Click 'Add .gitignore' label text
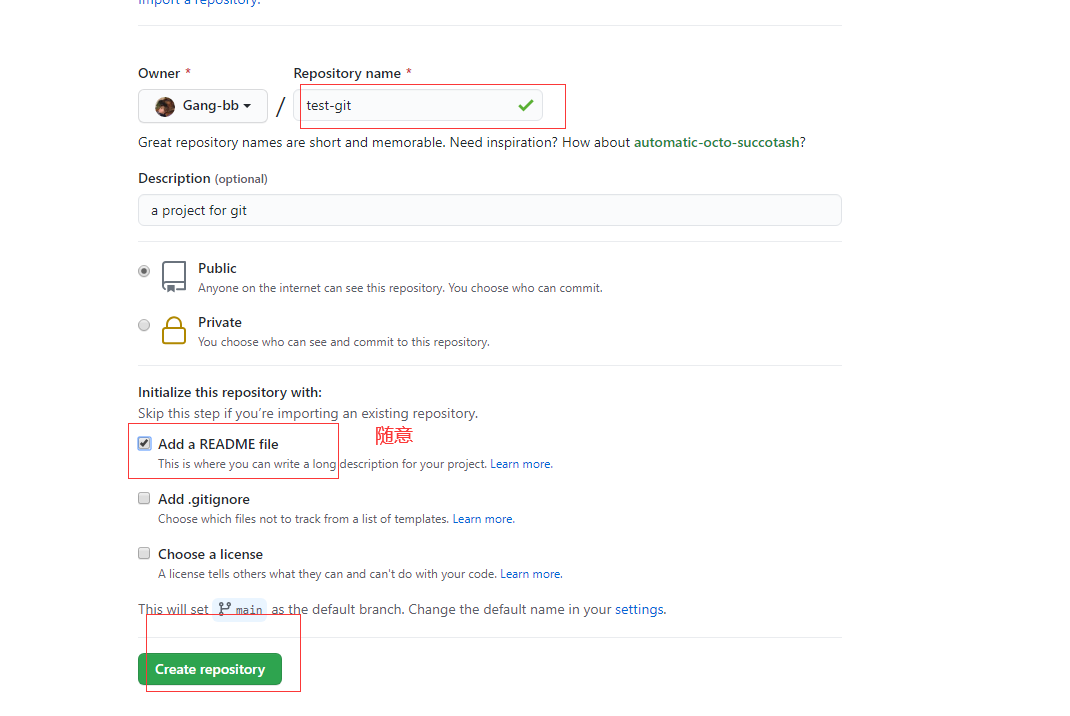The image size is (1070, 716). point(204,500)
